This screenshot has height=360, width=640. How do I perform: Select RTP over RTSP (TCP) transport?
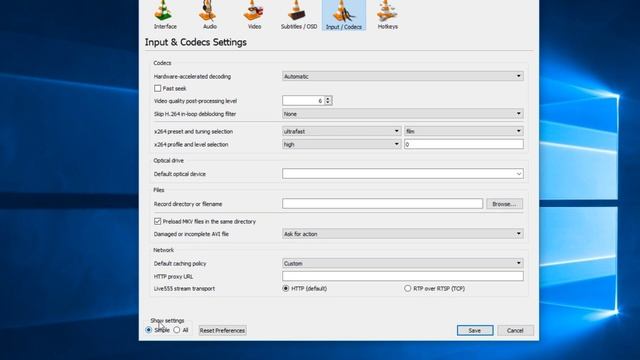407,288
